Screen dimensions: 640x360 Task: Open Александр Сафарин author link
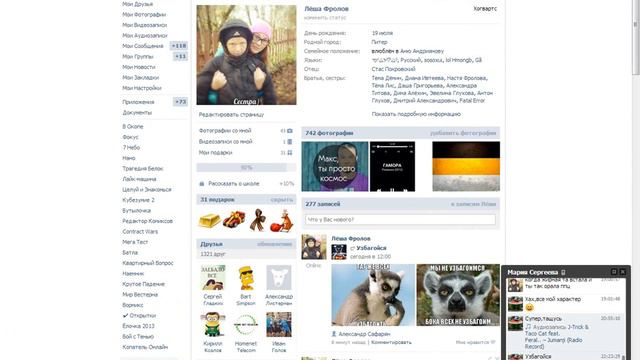(x=364, y=334)
